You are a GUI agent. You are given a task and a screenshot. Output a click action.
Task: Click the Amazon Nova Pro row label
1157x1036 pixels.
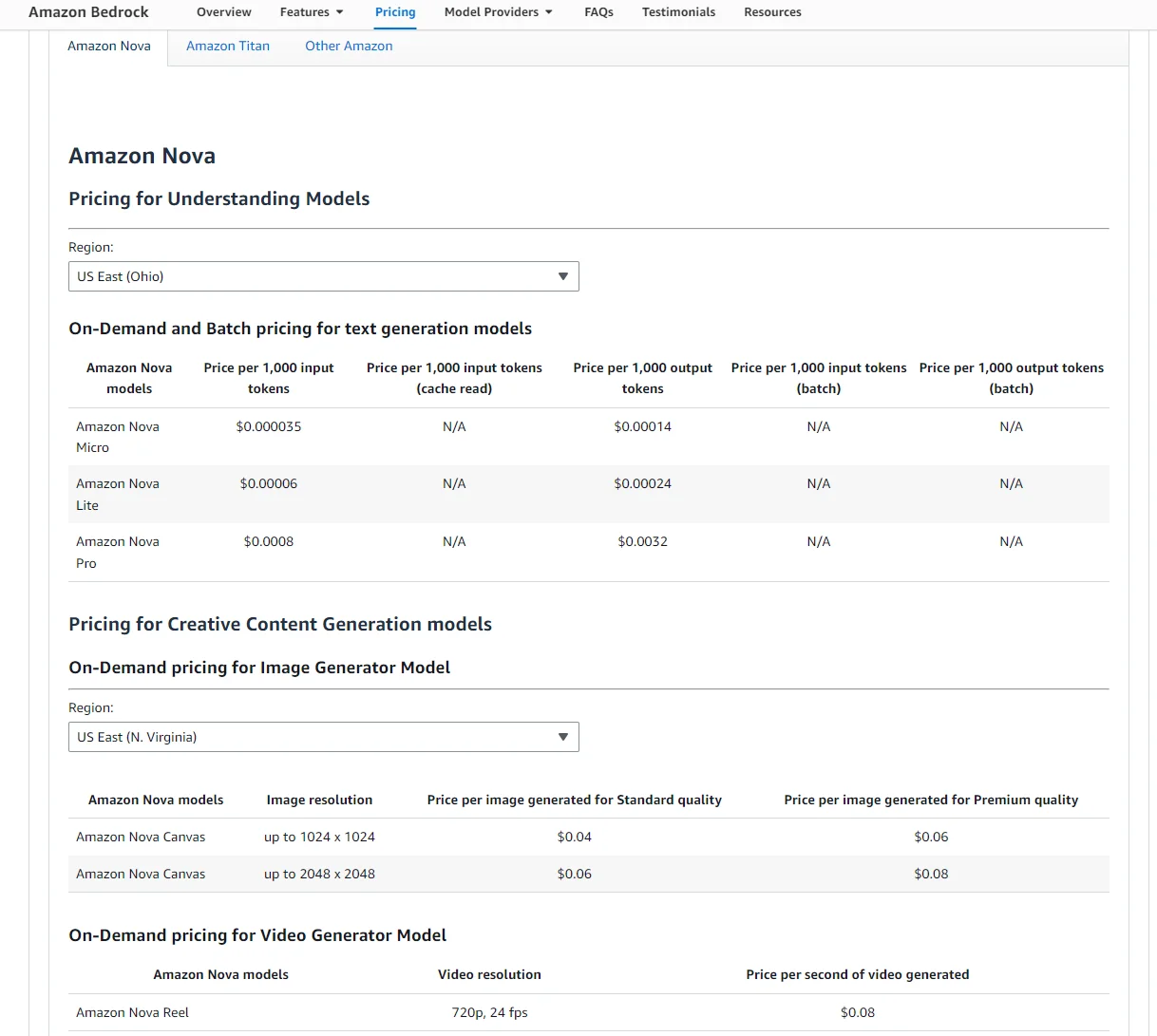118,553
